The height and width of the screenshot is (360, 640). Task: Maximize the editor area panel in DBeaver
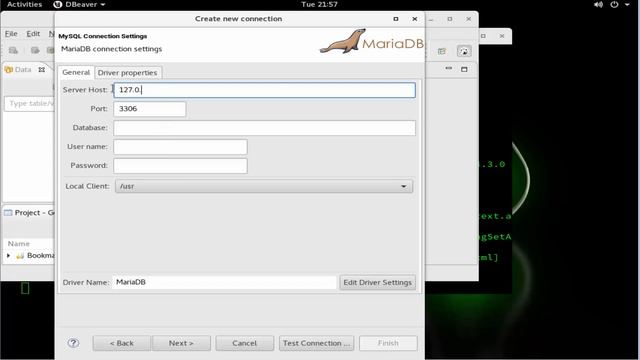(464, 69)
